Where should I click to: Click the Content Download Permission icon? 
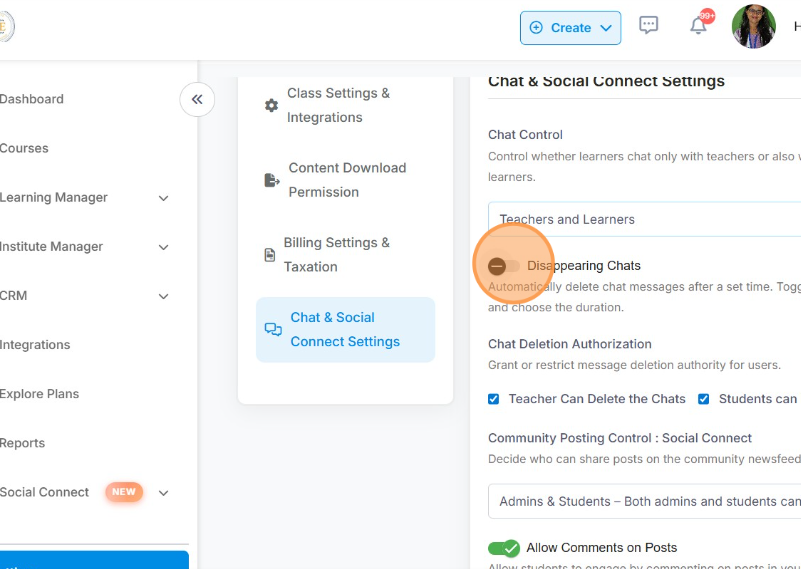(271, 180)
